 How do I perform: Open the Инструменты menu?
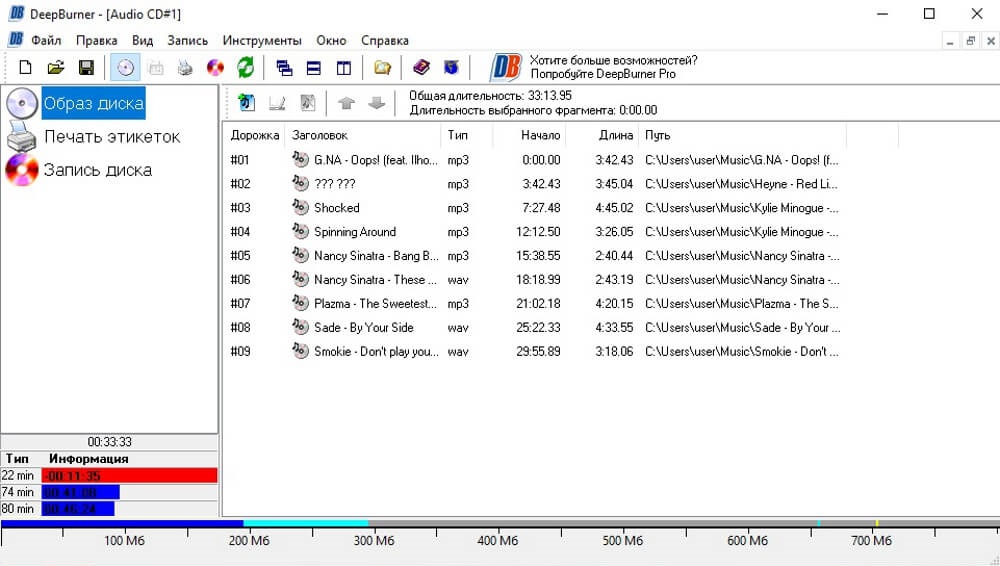[262, 40]
